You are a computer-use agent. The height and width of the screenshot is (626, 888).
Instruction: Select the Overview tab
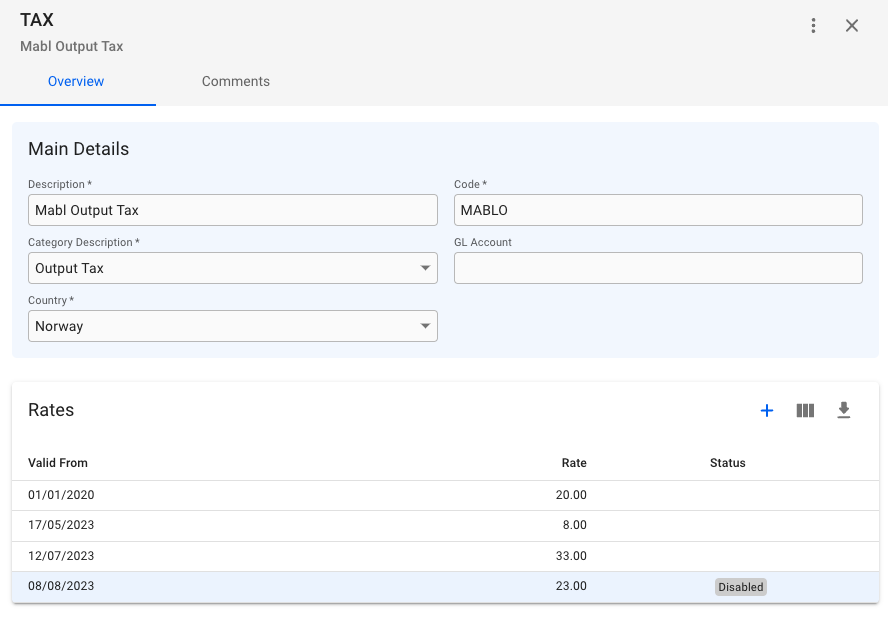77,81
